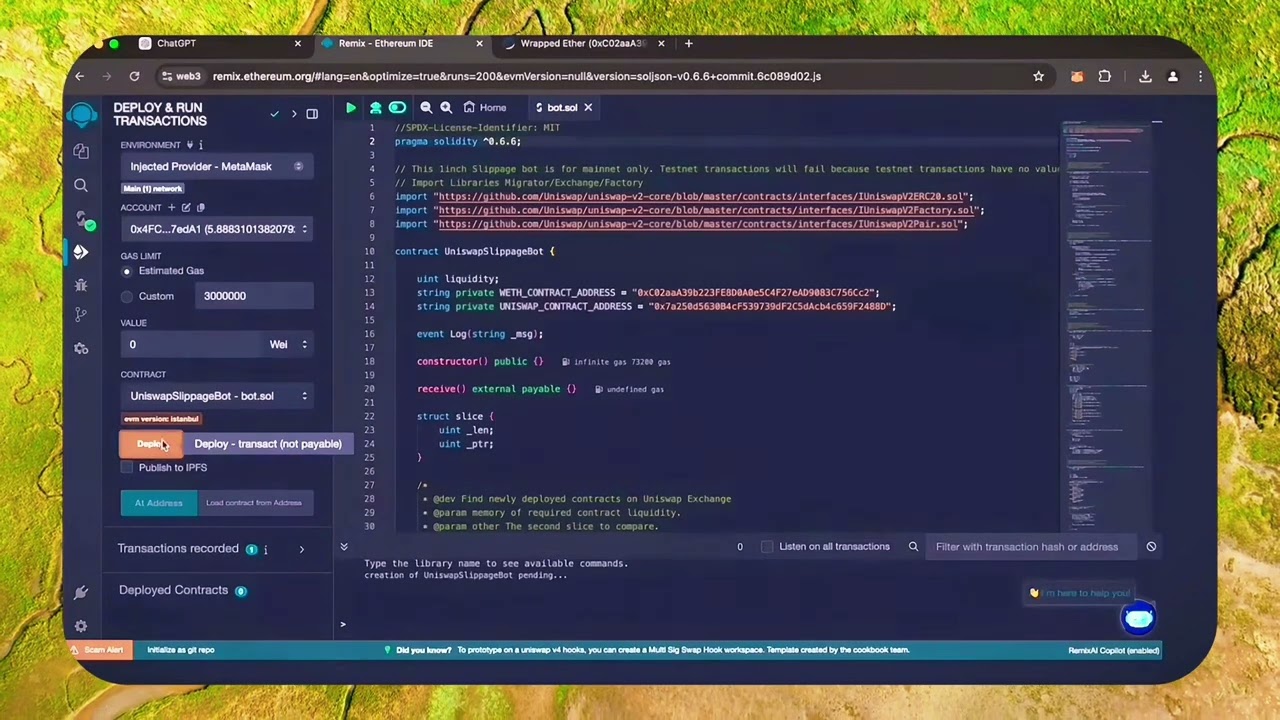Open the RemixAI chat bot bubble
Screen dimensions: 1280x720
point(1138,618)
